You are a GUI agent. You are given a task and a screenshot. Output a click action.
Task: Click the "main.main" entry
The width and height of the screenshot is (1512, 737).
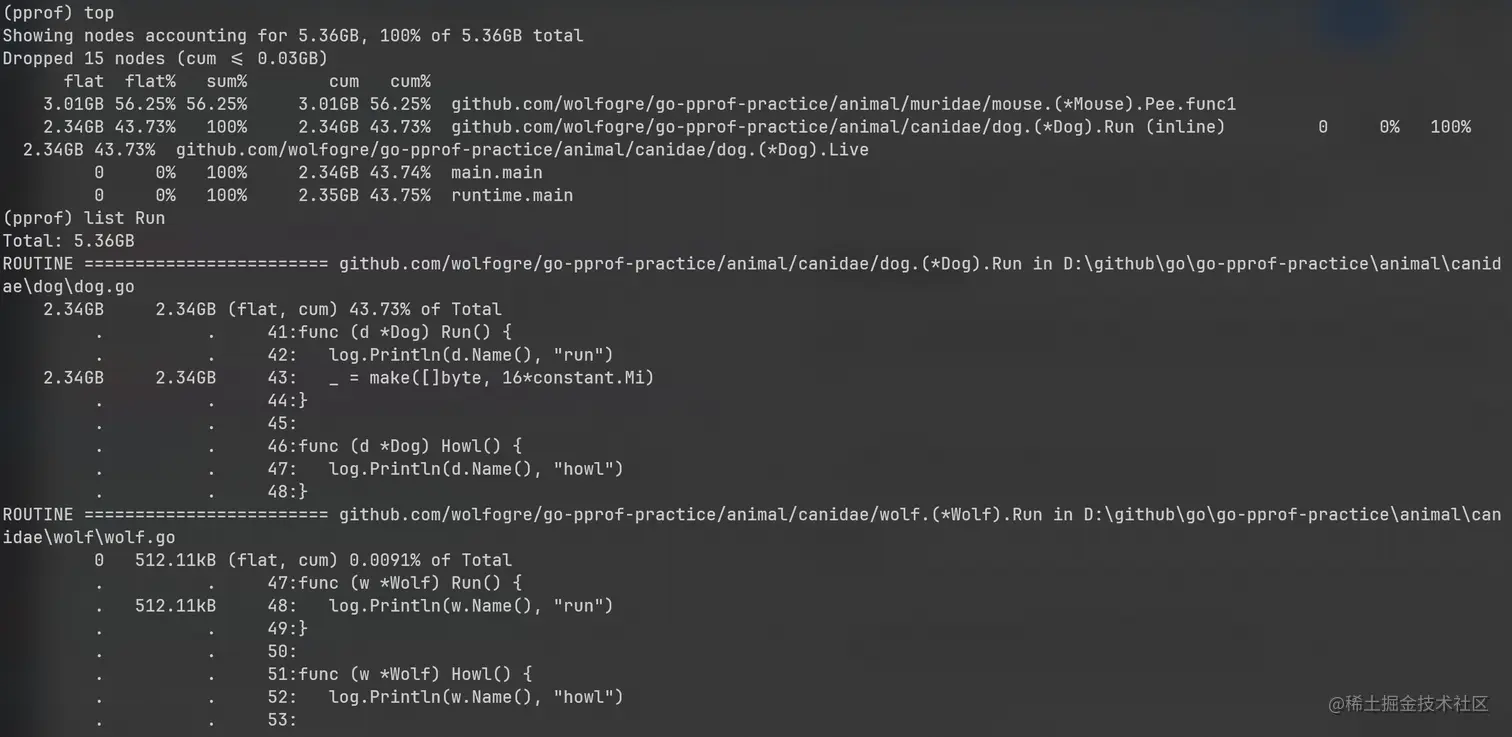[496, 172]
